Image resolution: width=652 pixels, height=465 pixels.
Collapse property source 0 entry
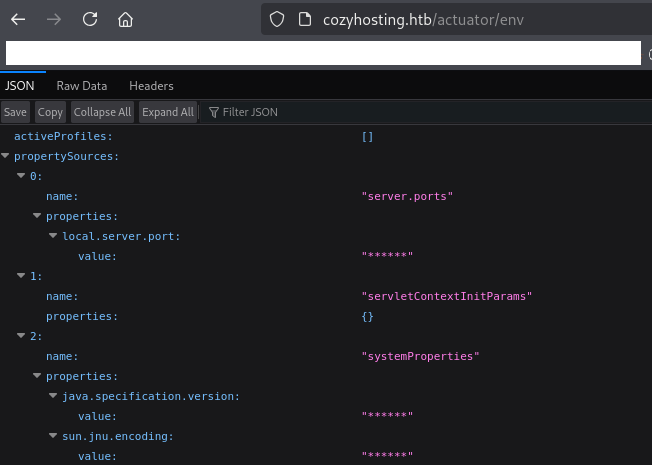coord(22,176)
